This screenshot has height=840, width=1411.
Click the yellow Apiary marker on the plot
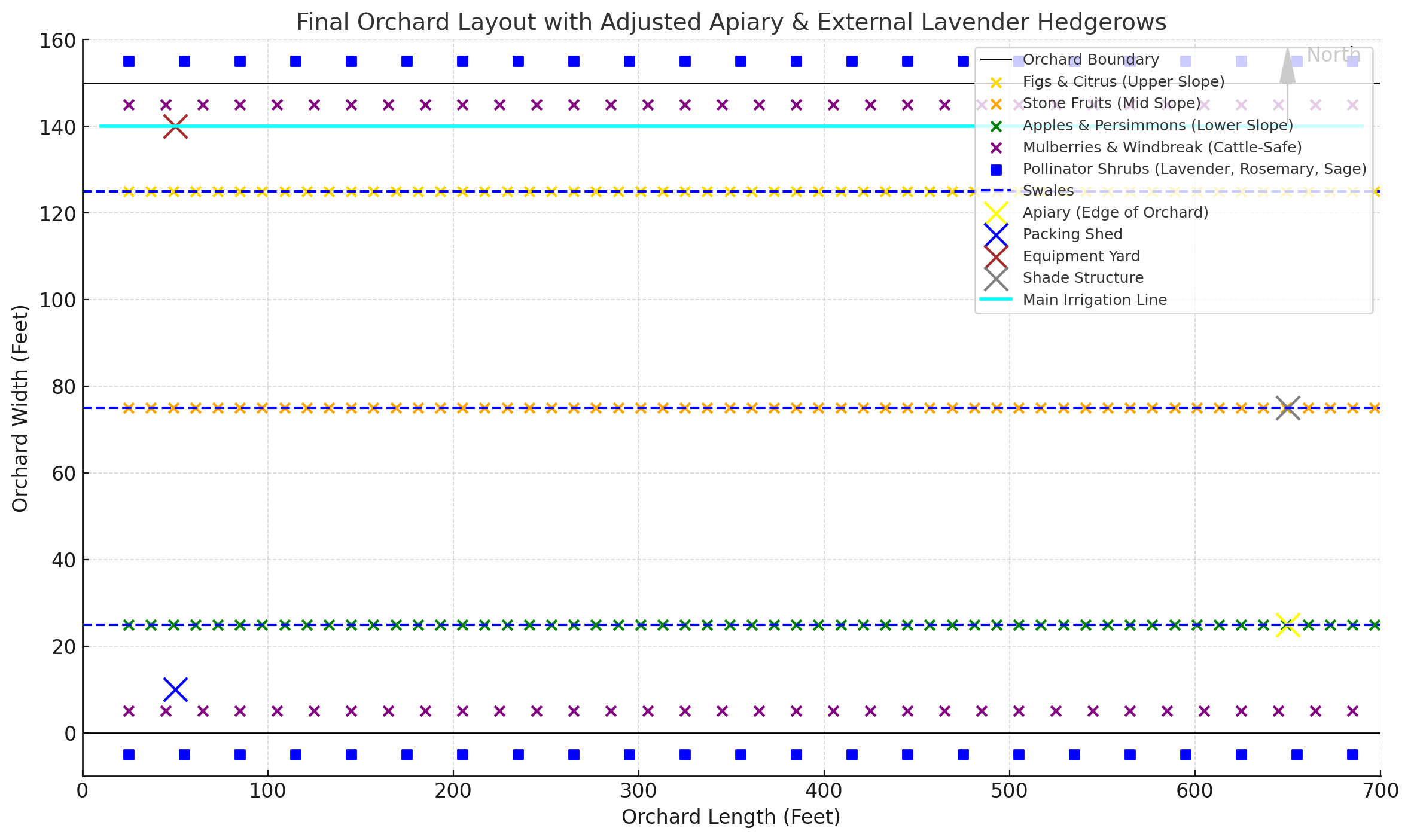coord(1288,625)
